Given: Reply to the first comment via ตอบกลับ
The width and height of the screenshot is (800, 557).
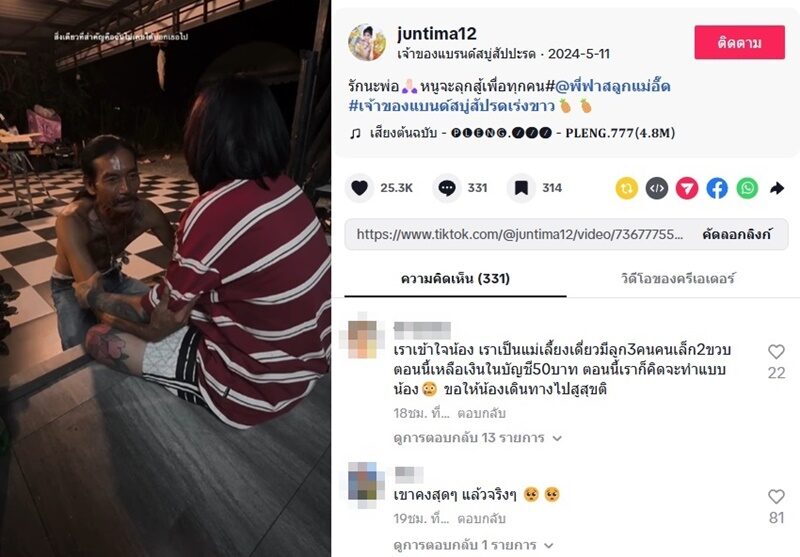Looking at the screenshot, I should (481, 413).
